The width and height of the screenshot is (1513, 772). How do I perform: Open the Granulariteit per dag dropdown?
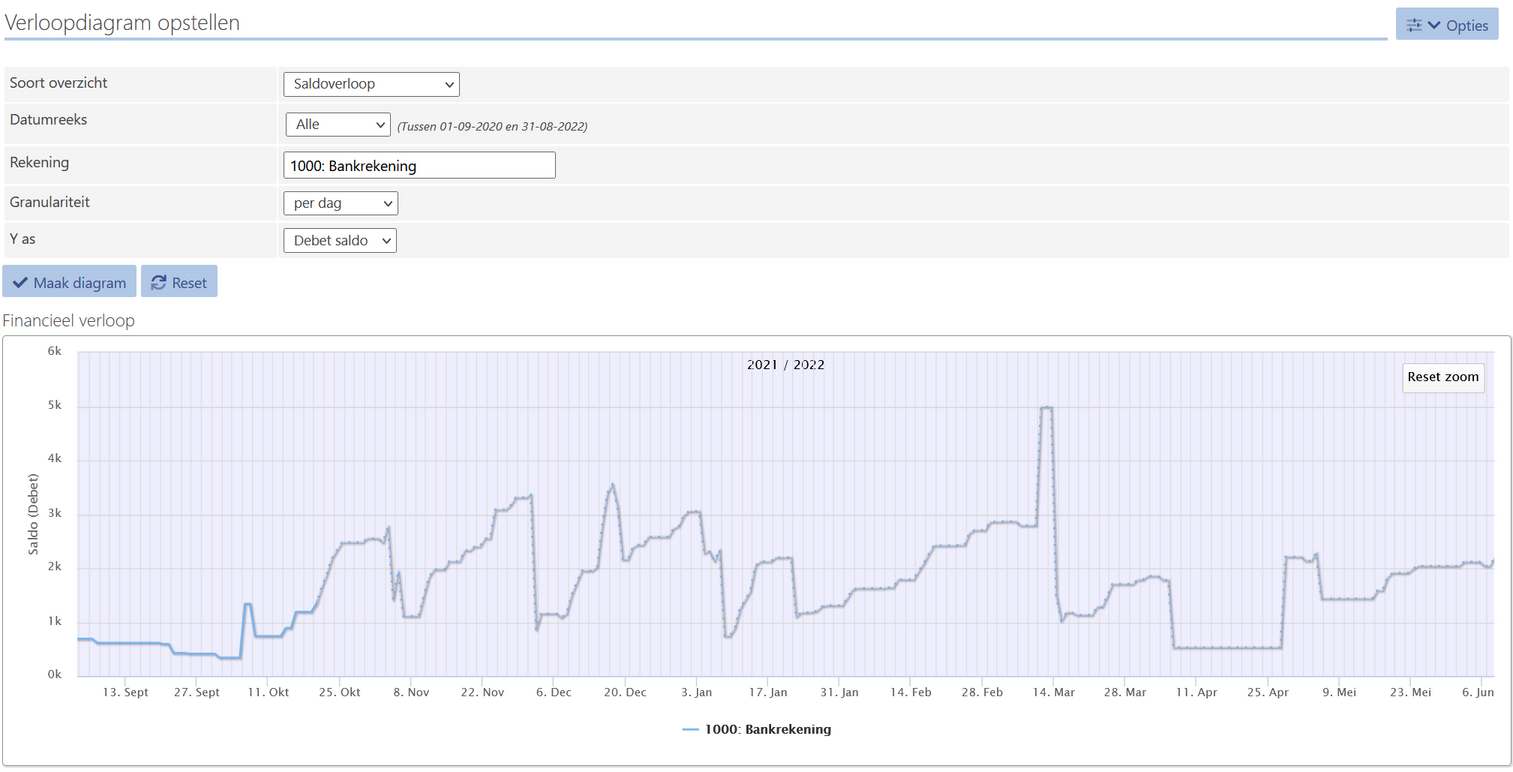pos(340,203)
